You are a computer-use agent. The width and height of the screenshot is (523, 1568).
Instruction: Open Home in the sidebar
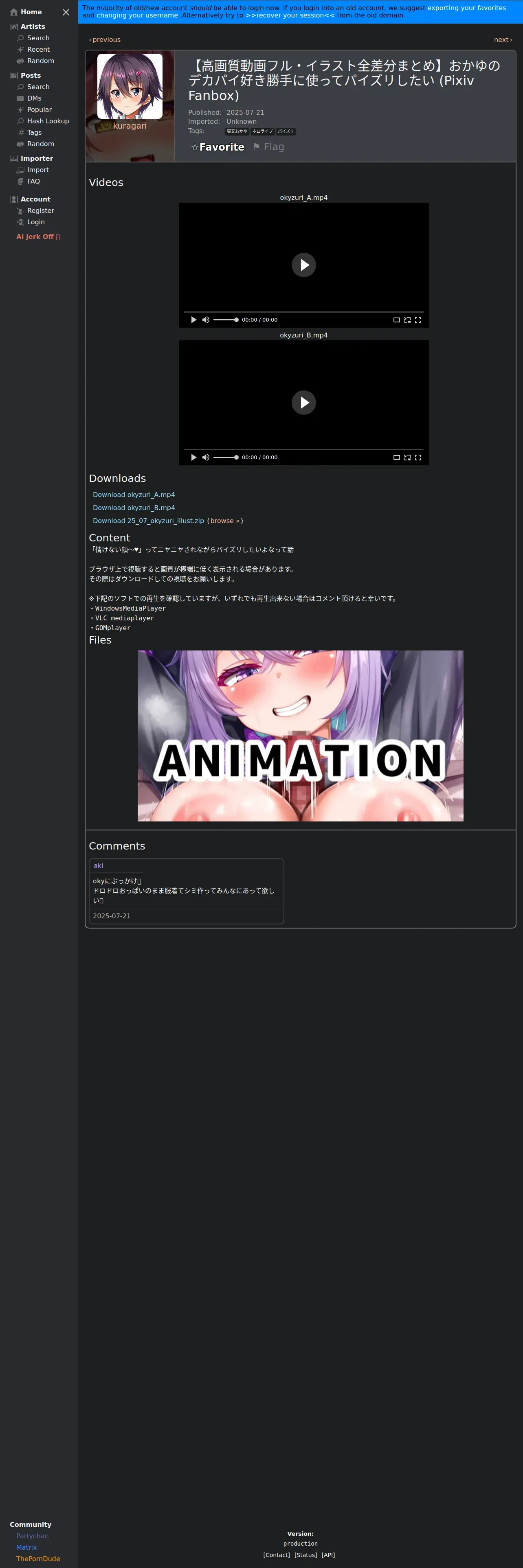tap(26, 12)
